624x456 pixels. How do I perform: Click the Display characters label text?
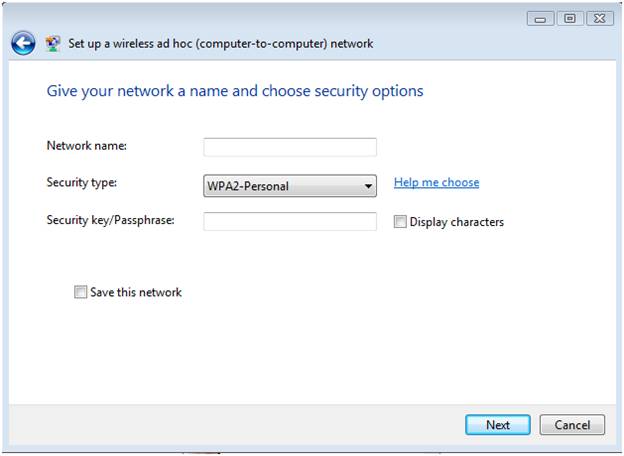456,222
